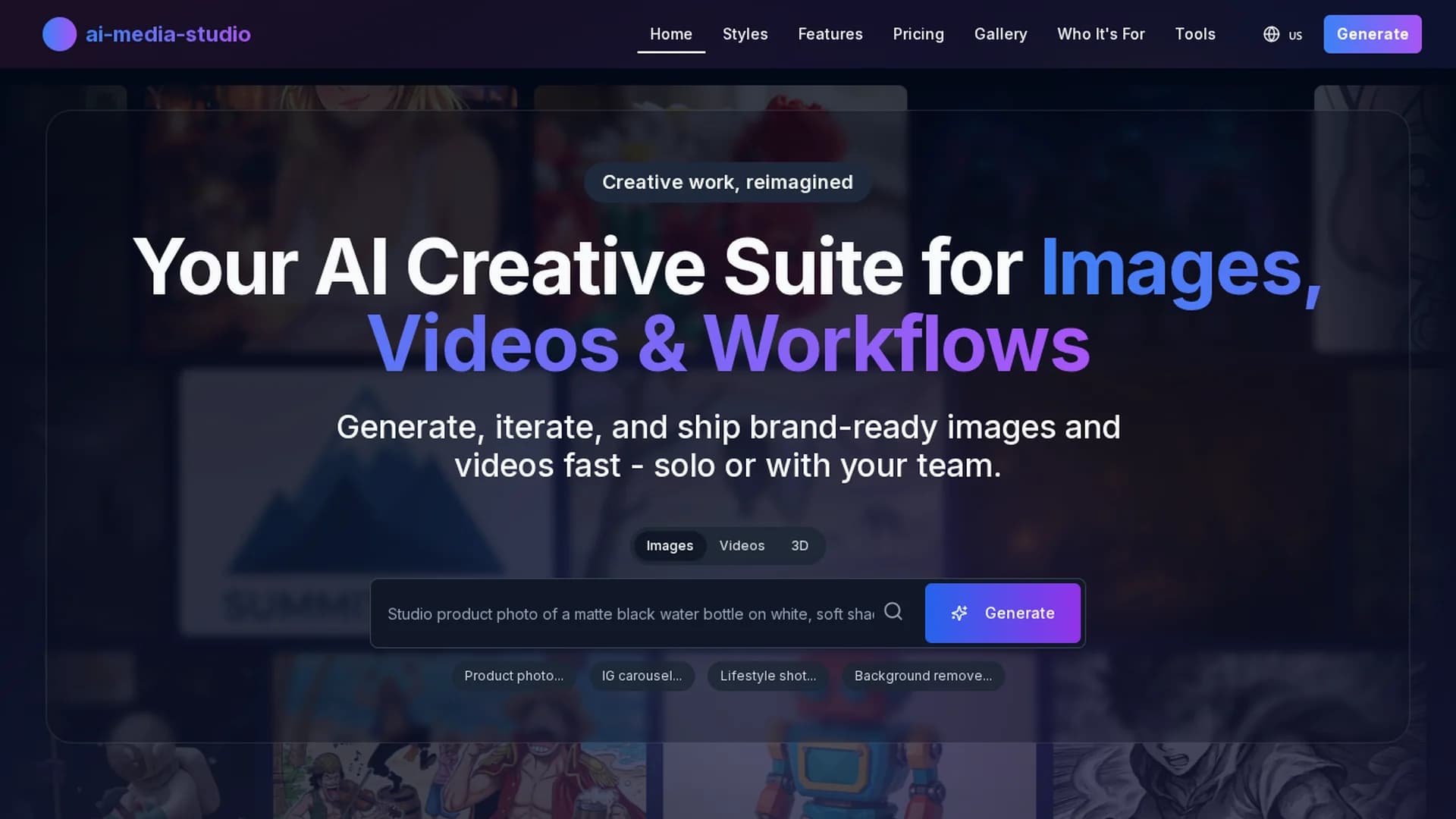Image resolution: width=1456 pixels, height=819 pixels.
Task: Open the Who It's For link
Action: click(x=1101, y=34)
